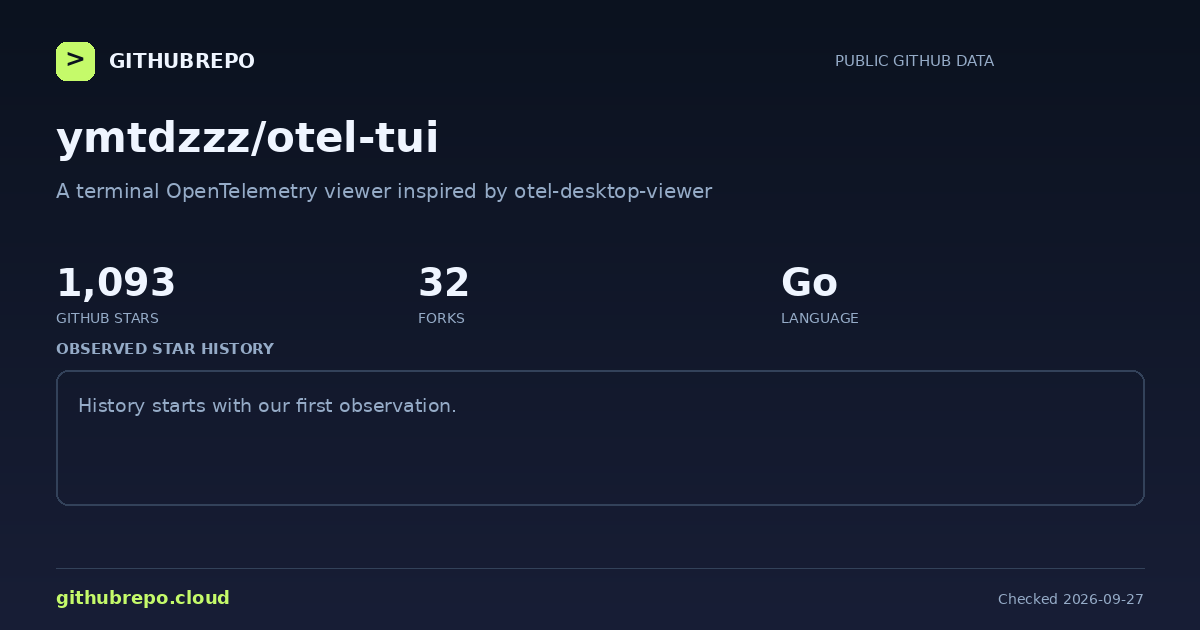Click the repository description text
Viewport: 1200px width, 630px height.
tap(384, 191)
